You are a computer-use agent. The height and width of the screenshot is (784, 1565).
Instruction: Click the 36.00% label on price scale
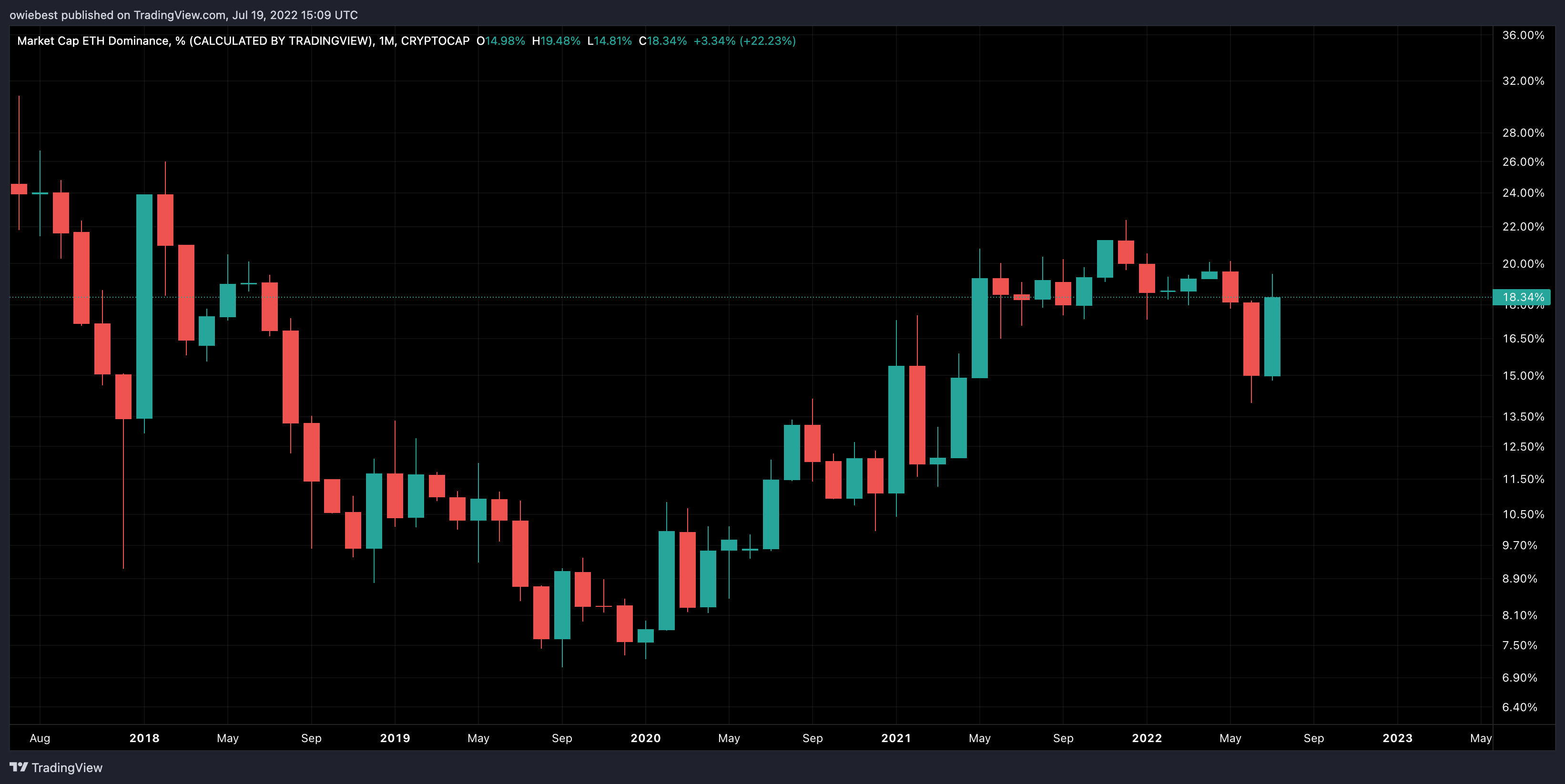click(x=1523, y=35)
